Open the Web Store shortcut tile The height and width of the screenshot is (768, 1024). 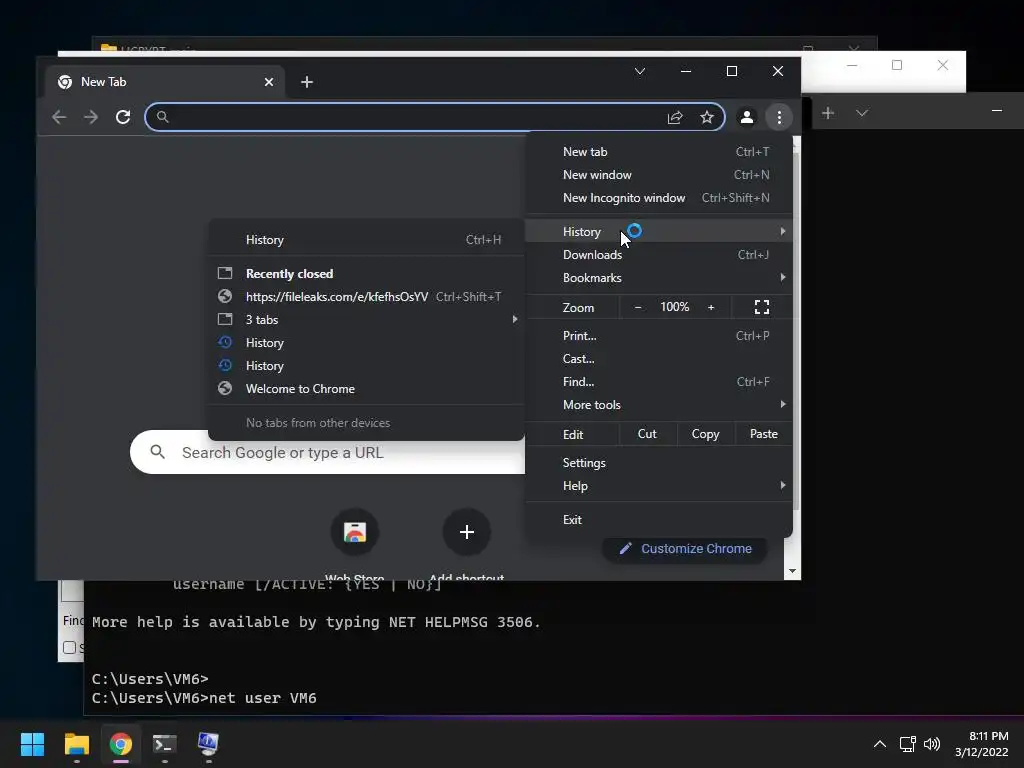(x=355, y=532)
